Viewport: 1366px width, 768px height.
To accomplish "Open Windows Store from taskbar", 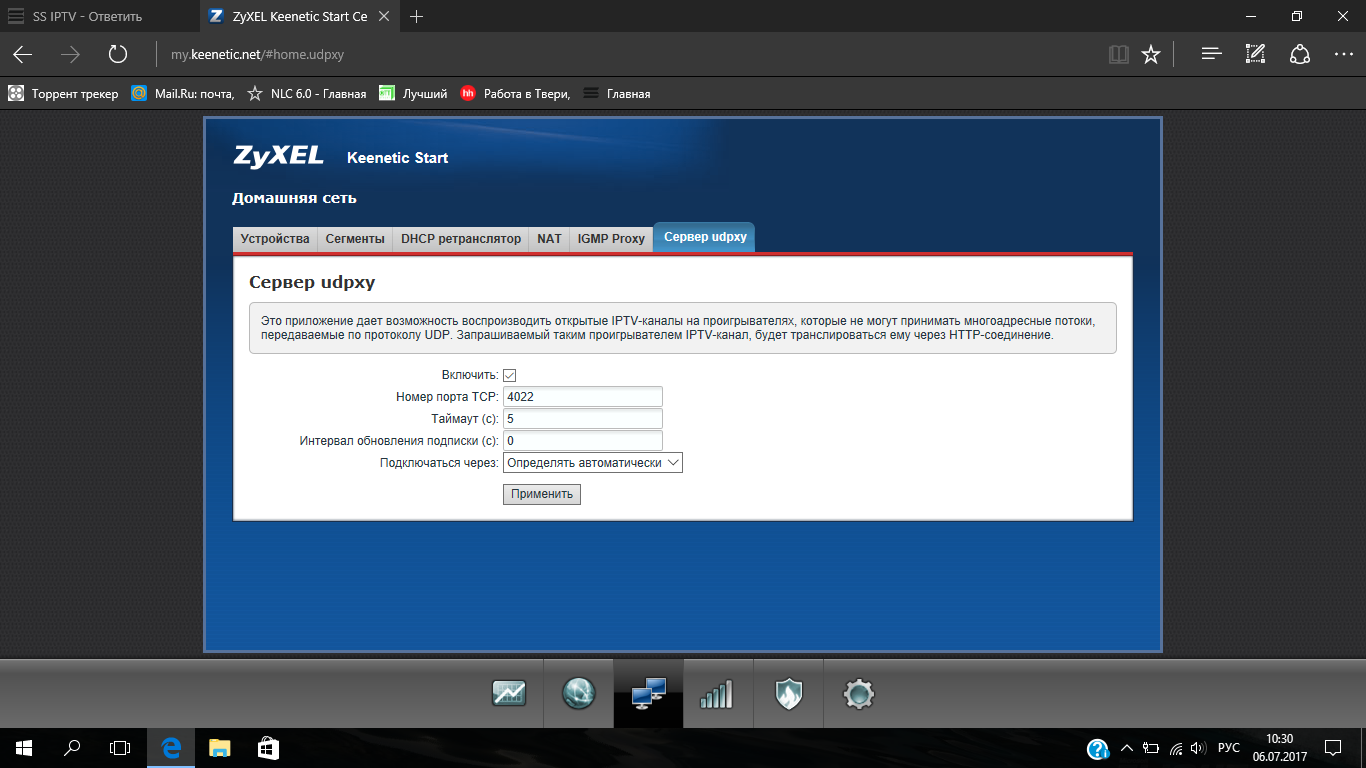I will click(267, 748).
